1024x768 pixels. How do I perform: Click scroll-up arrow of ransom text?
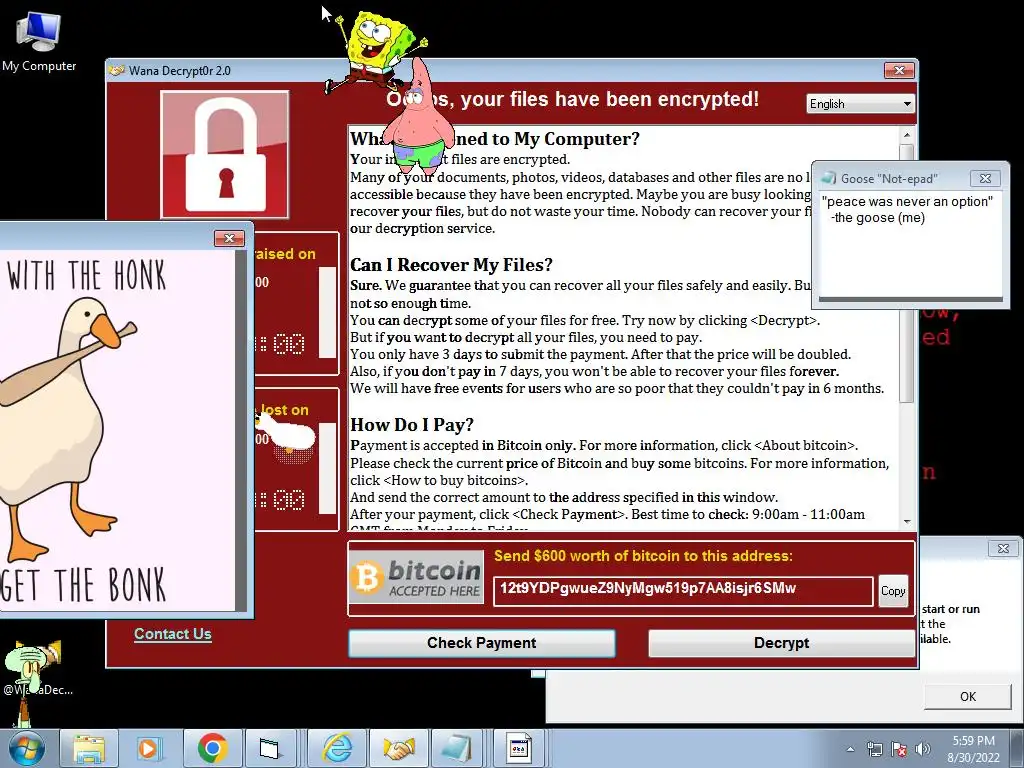[x=906, y=135]
